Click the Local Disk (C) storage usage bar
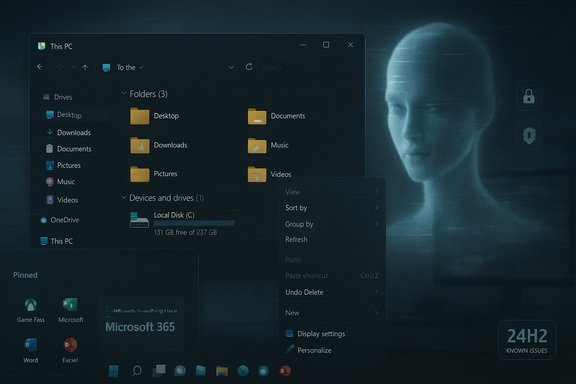576x384 pixels. tap(194, 223)
